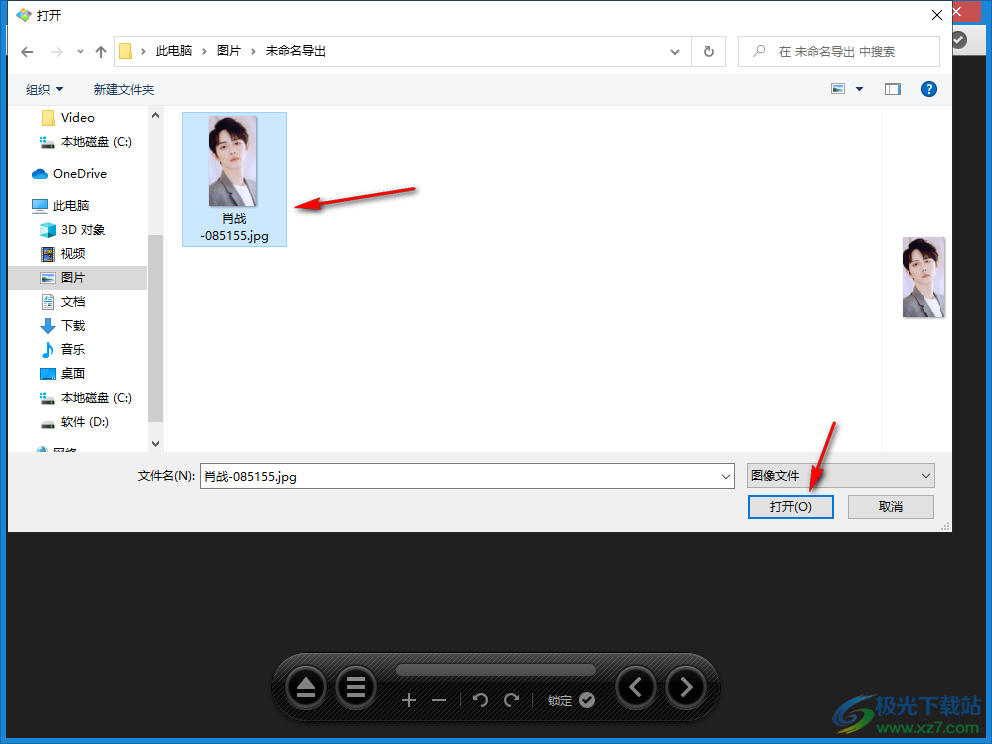Refresh the current folder view
Screen dimensions: 992x744
coord(709,52)
